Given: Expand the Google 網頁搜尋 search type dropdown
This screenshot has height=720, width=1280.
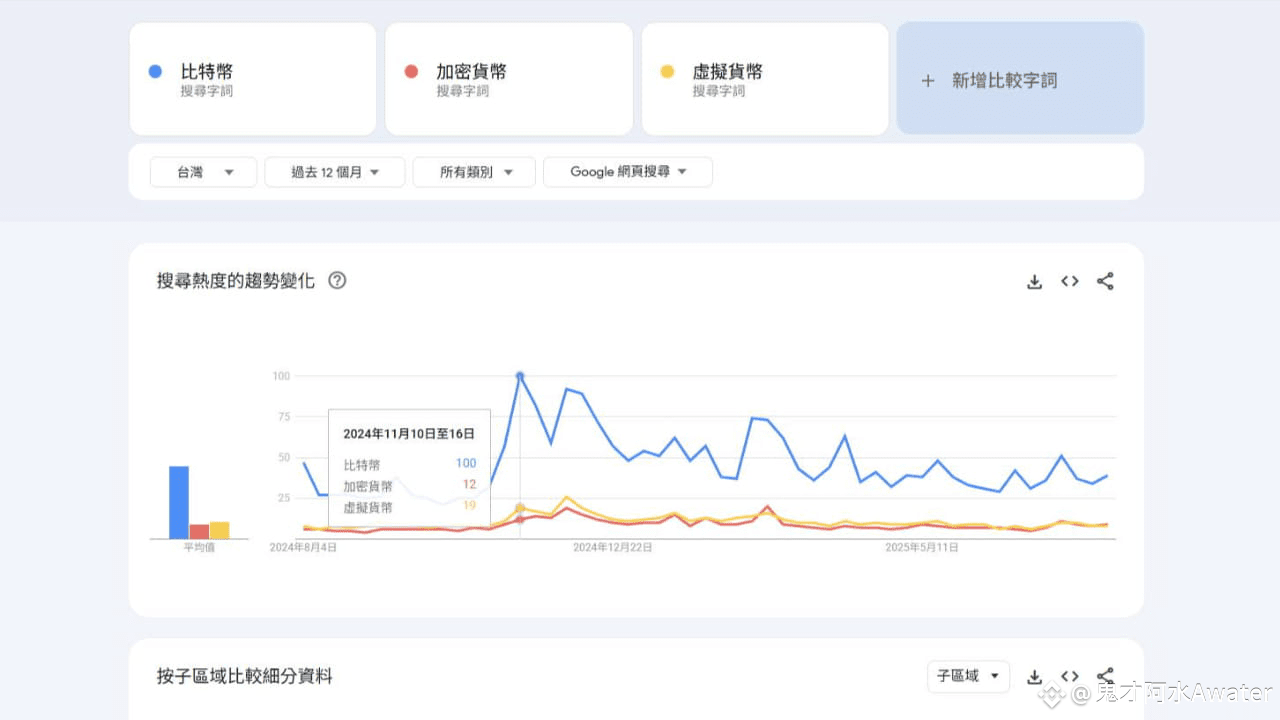Looking at the screenshot, I should coord(628,172).
